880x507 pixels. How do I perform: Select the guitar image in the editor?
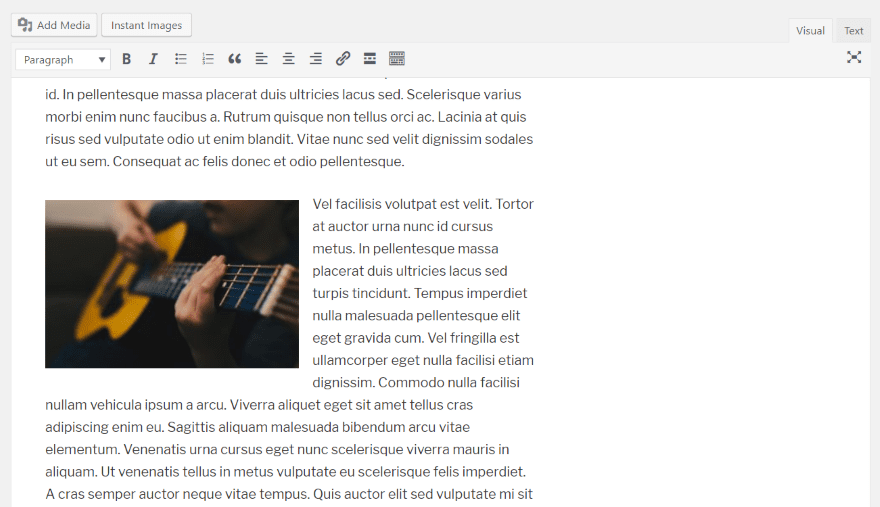[172, 284]
